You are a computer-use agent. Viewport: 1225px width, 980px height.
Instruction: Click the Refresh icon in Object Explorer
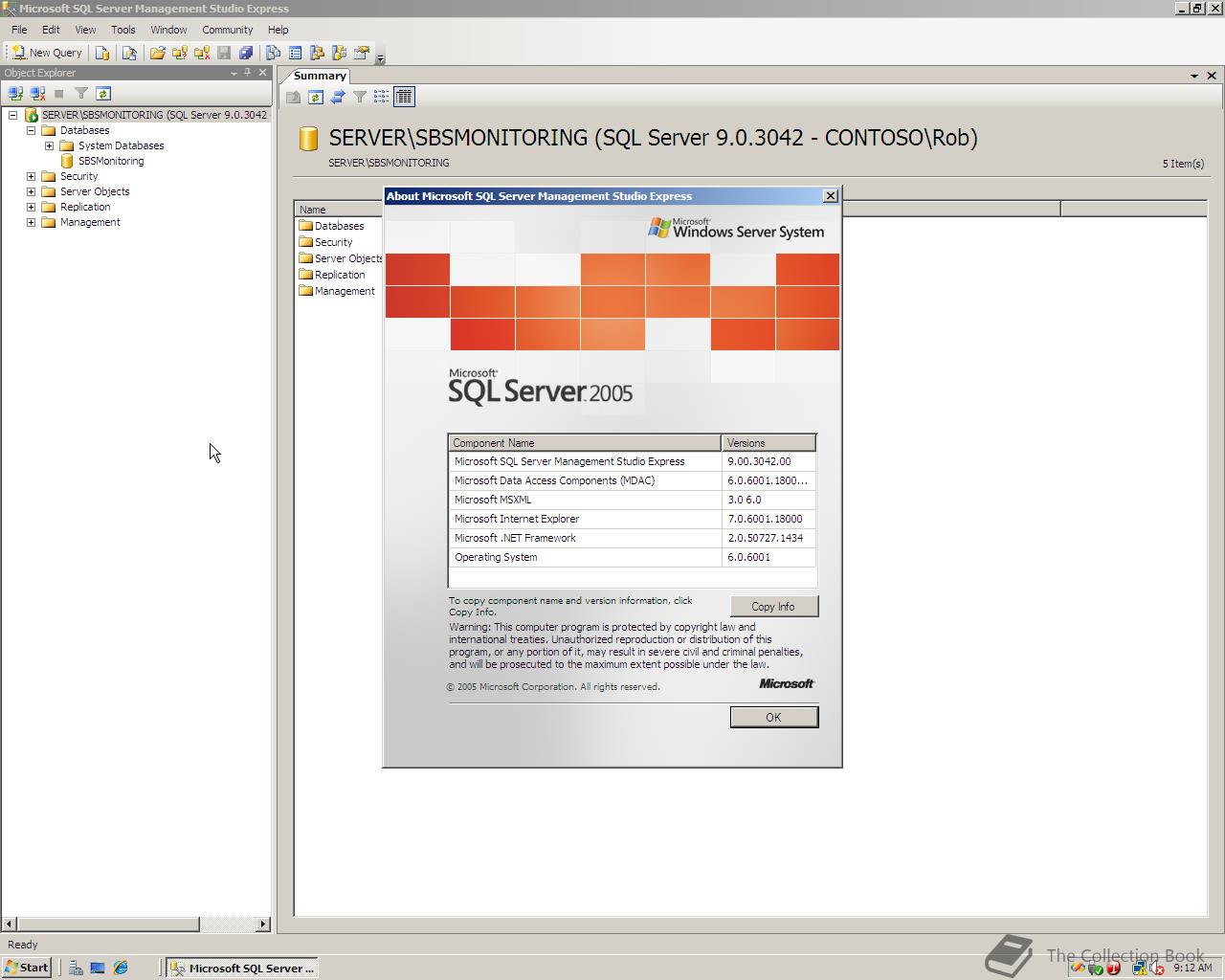click(x=103, y=93)
